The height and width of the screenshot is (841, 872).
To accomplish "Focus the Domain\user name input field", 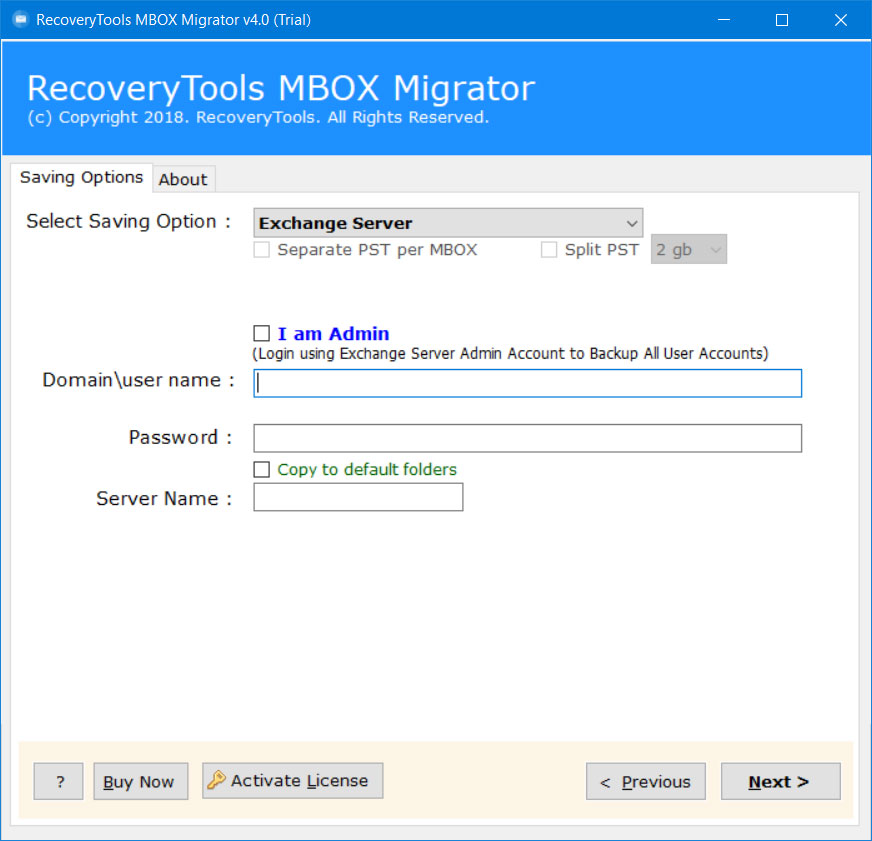I will click(527, 383).
